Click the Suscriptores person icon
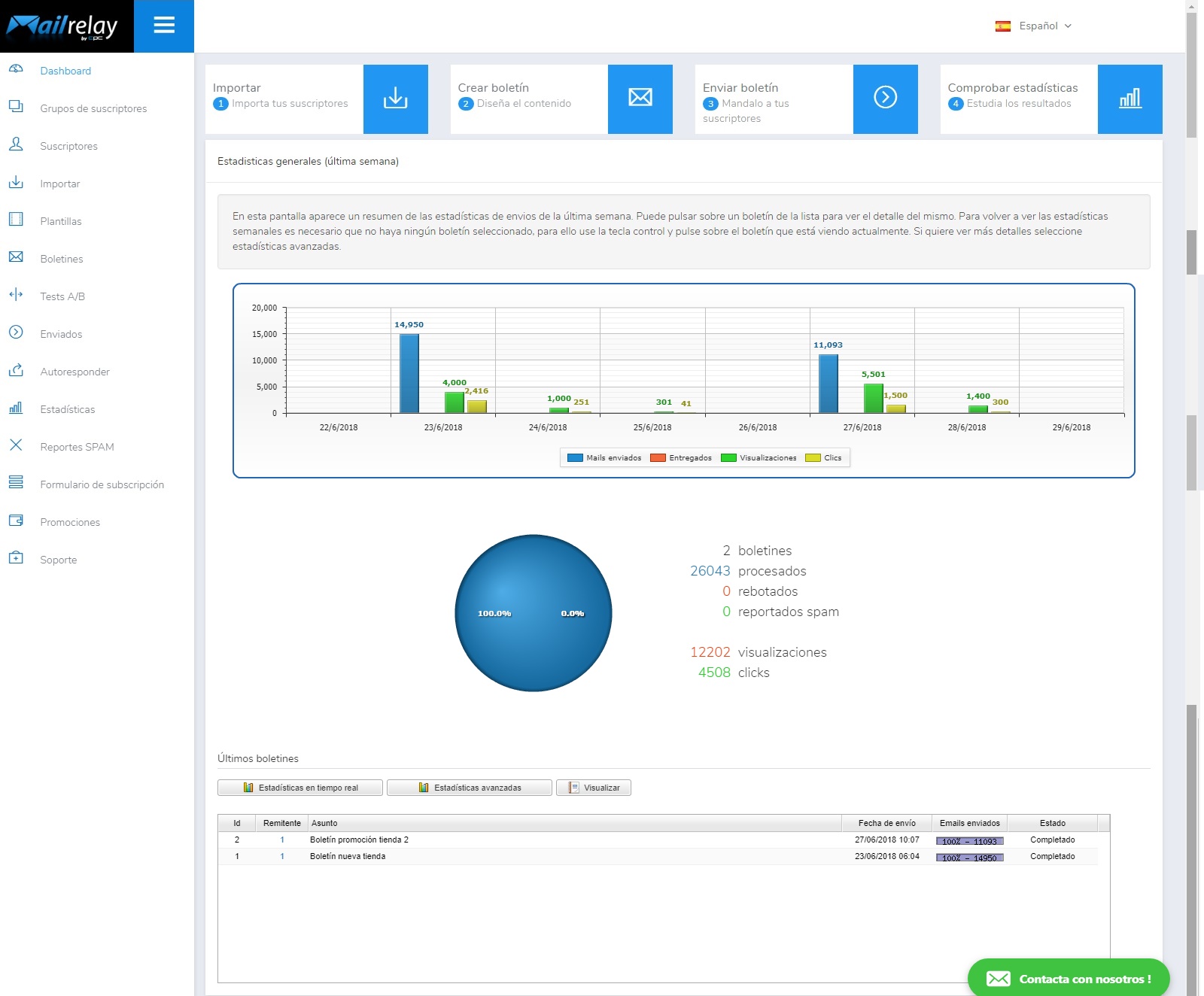Screen dimensions: 1204x996 click(17, 145)
